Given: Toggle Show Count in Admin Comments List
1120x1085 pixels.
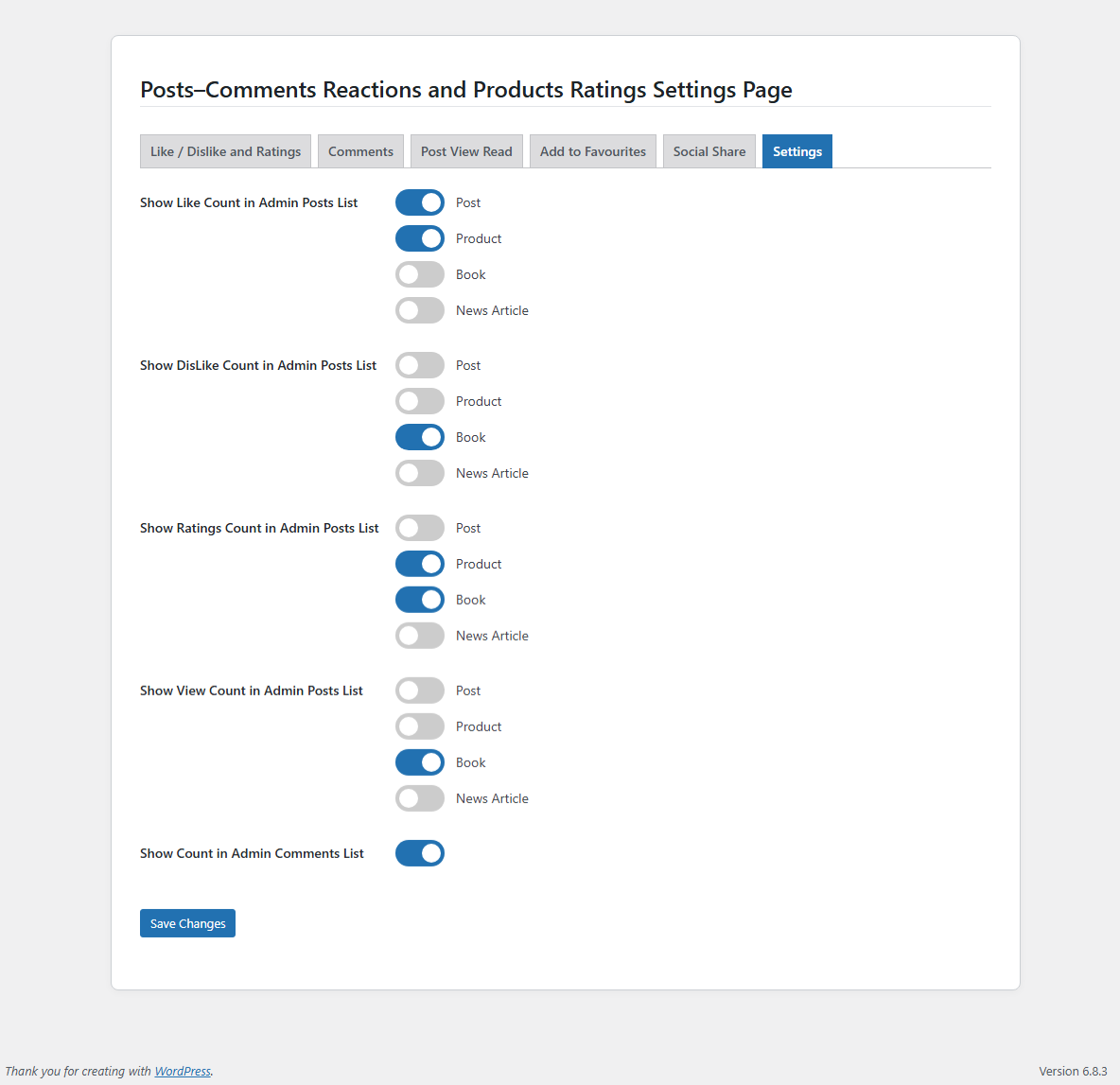Looking at the screenshot, I should pos(419,853).
